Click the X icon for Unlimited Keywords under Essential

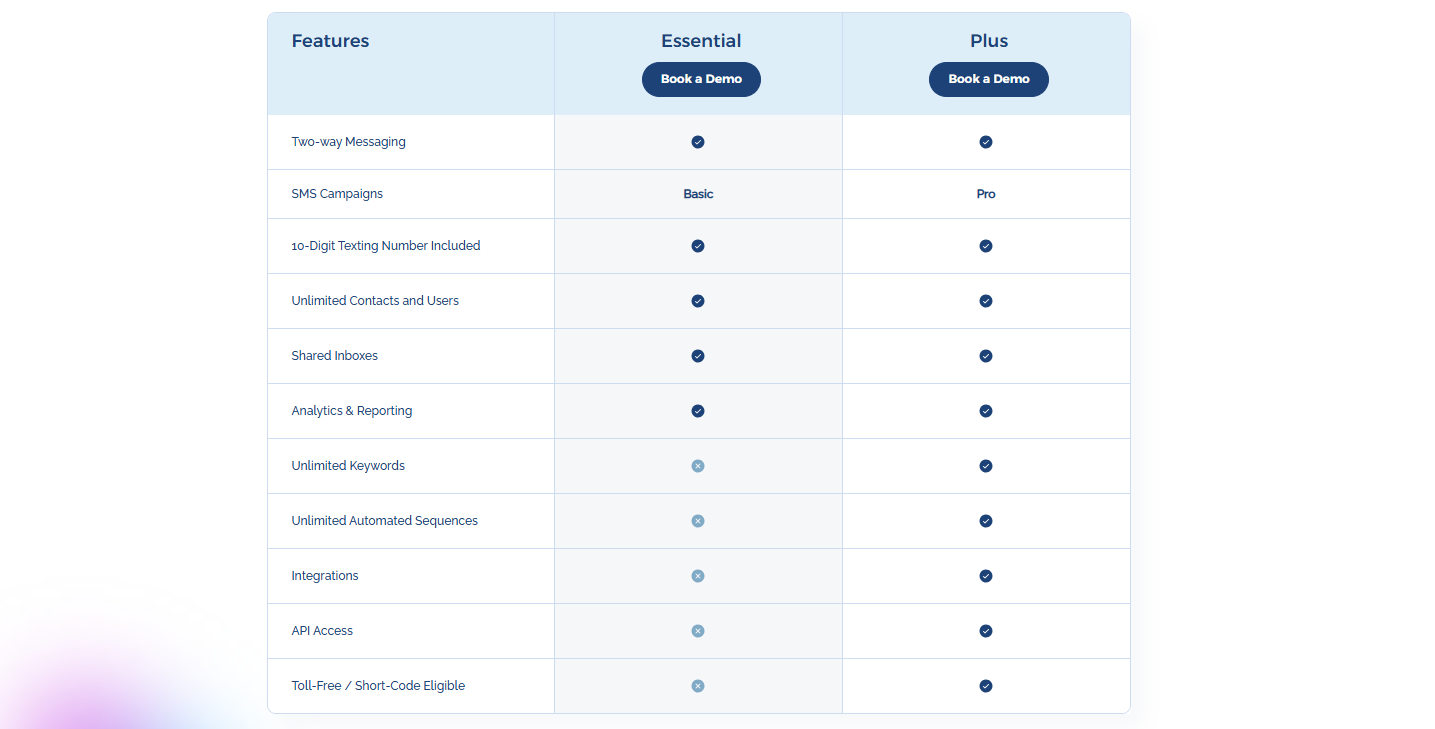pos(697,465)
